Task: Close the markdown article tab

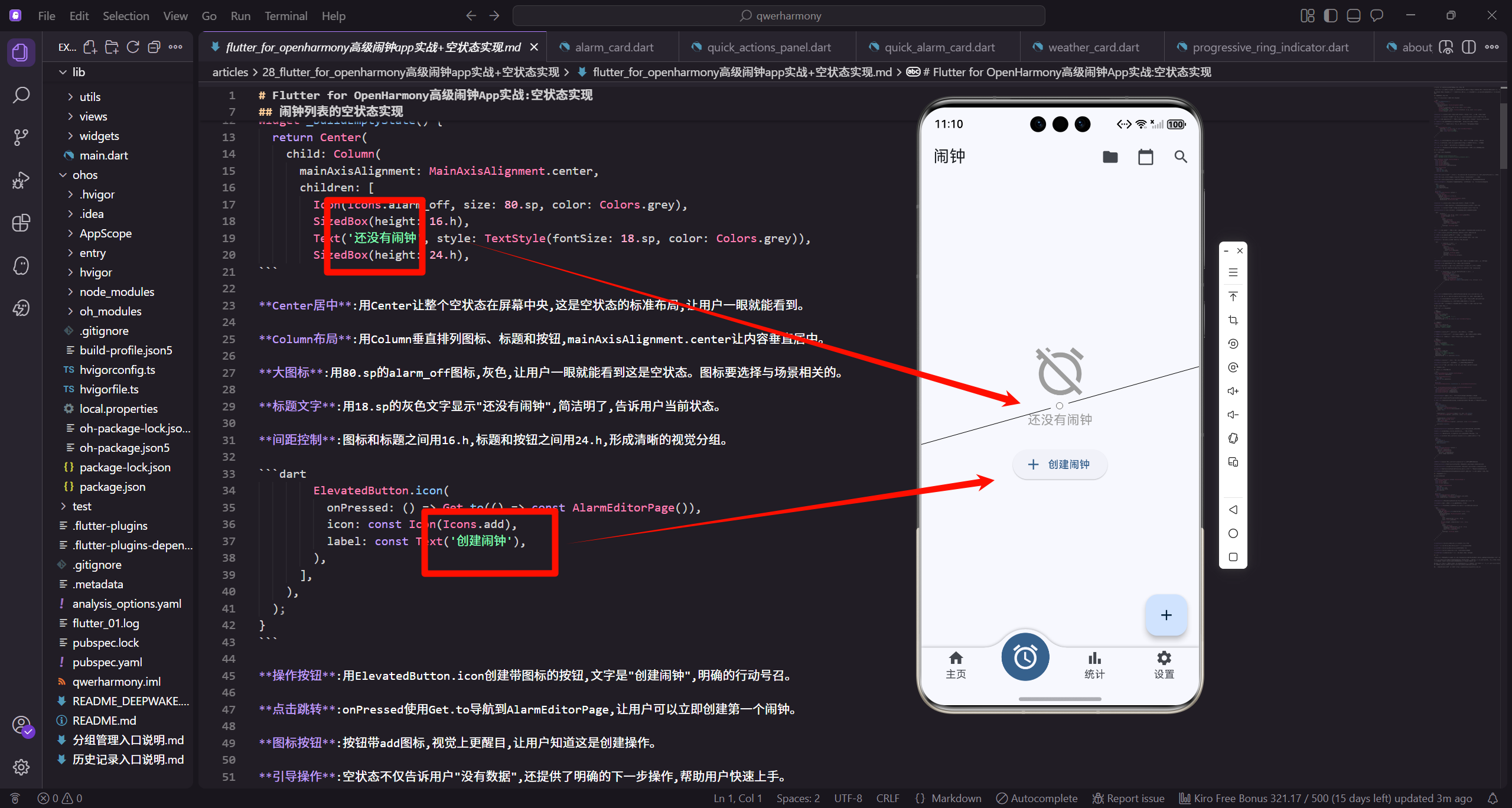Action: coord(534,47)
